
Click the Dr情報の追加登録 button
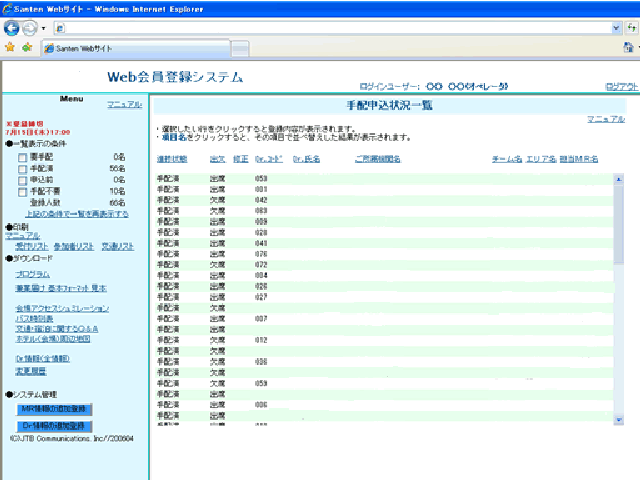[x=54, y=426]
